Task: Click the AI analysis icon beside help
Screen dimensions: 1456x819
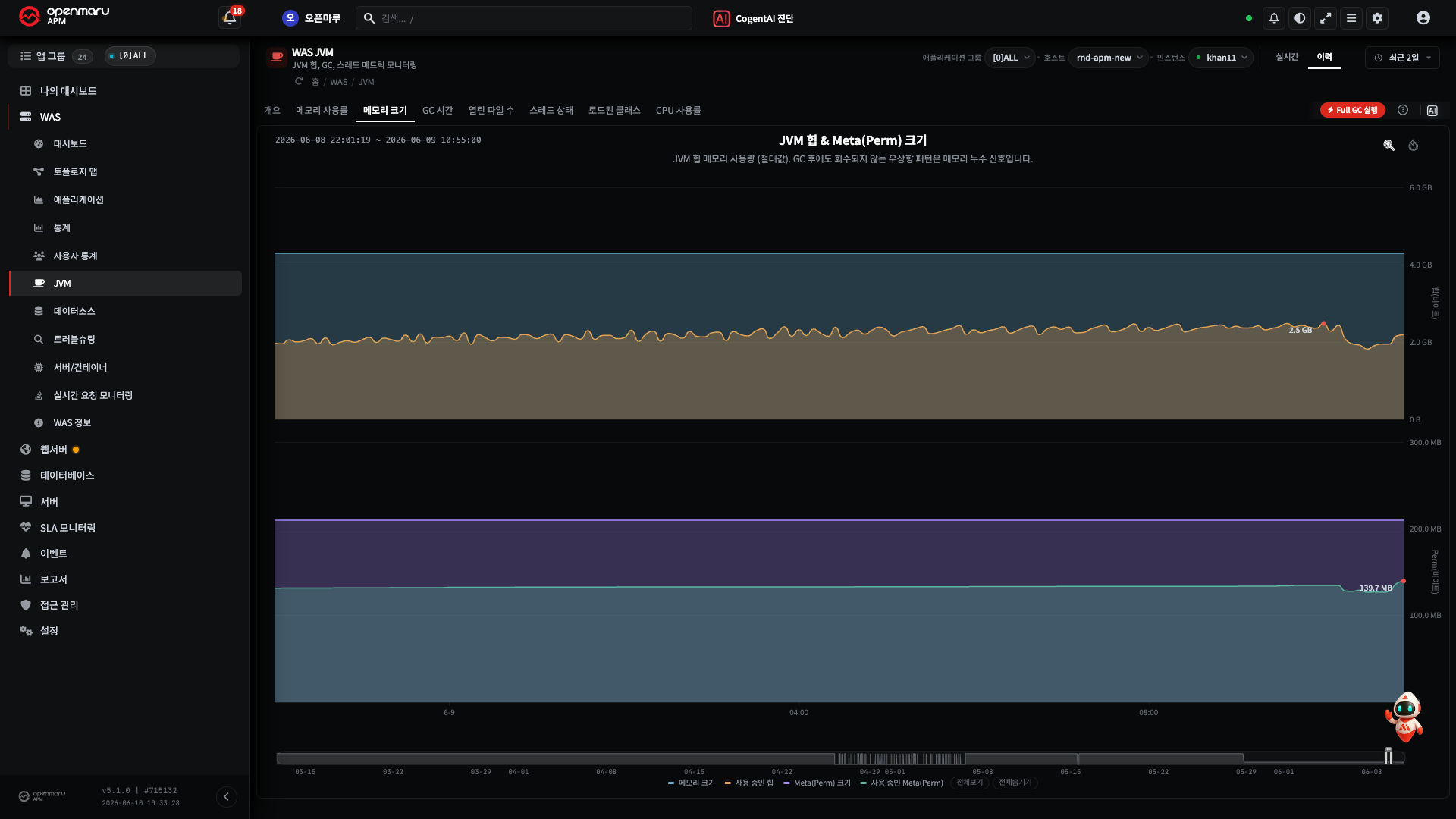Action: [x=1432, y=111]
